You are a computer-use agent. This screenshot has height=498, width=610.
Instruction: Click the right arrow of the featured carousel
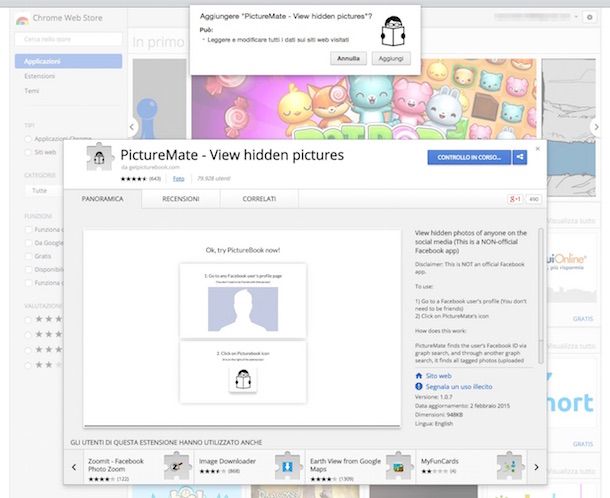[596, 127]
